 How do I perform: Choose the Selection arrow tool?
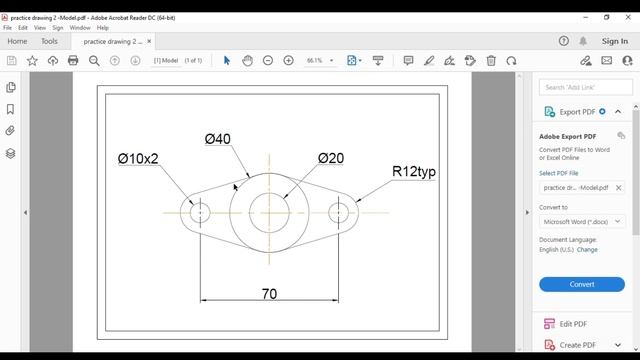pos(227,61)
